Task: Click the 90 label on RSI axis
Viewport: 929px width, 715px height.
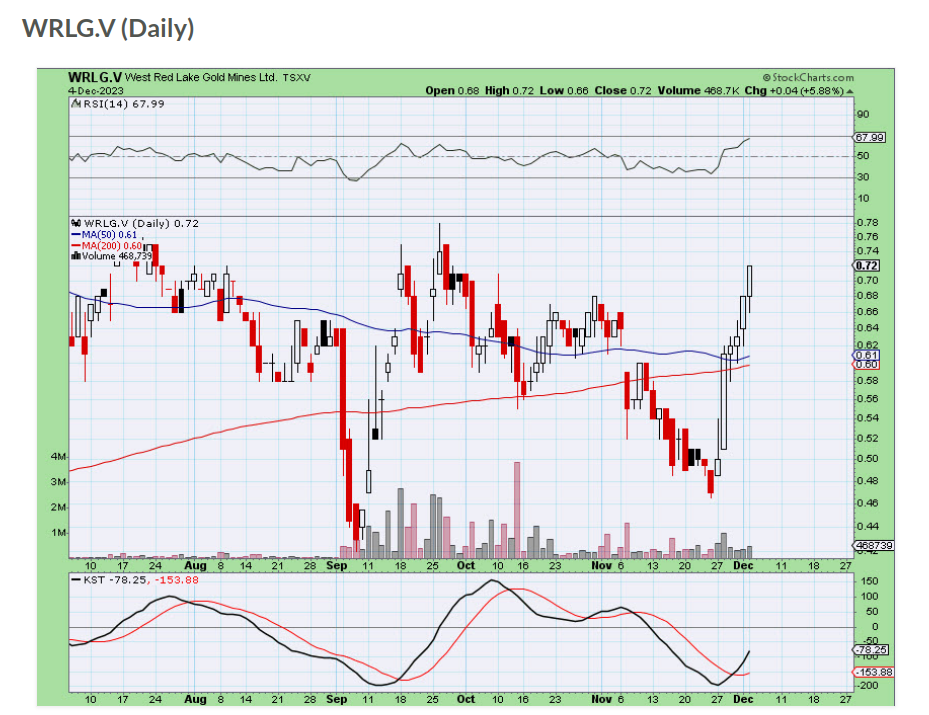Action: click(x=863, y=114)
